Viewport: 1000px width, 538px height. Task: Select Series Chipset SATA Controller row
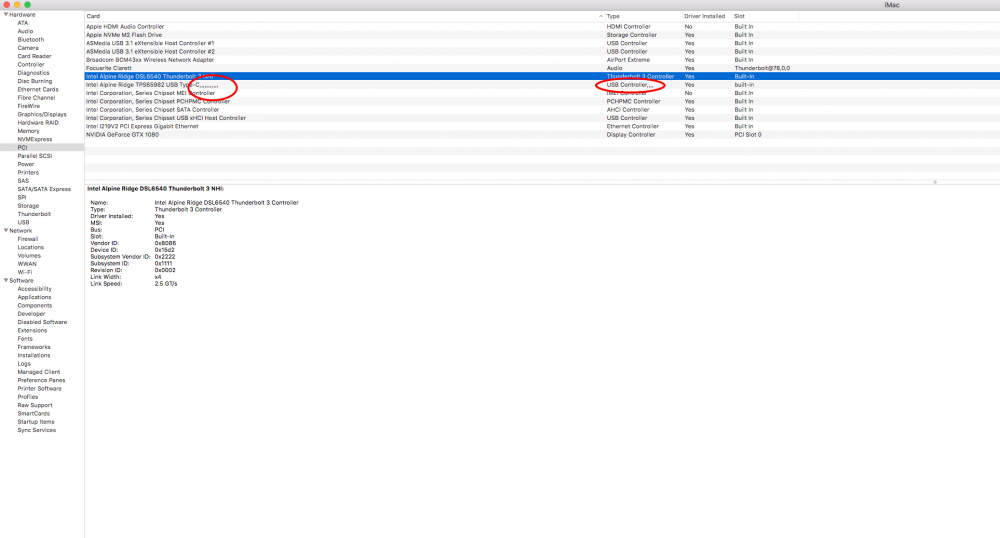tap(542, 110)
